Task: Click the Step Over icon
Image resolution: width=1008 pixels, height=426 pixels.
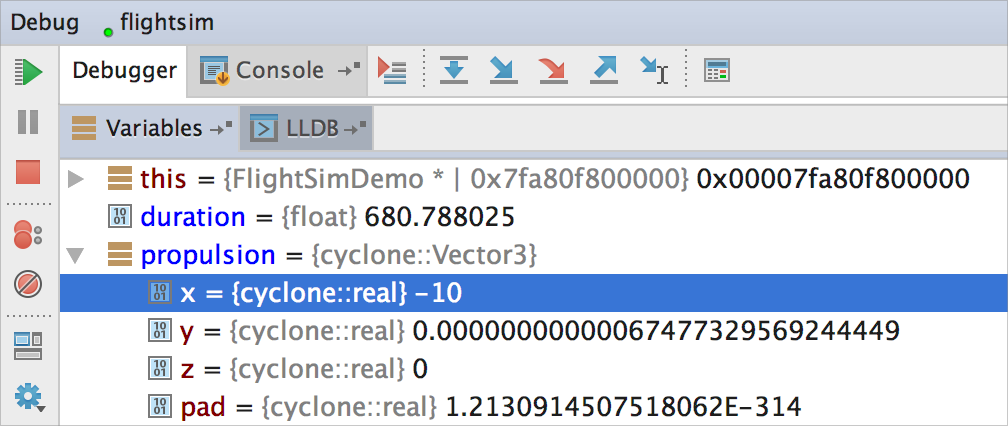Action: pos(454,70)
